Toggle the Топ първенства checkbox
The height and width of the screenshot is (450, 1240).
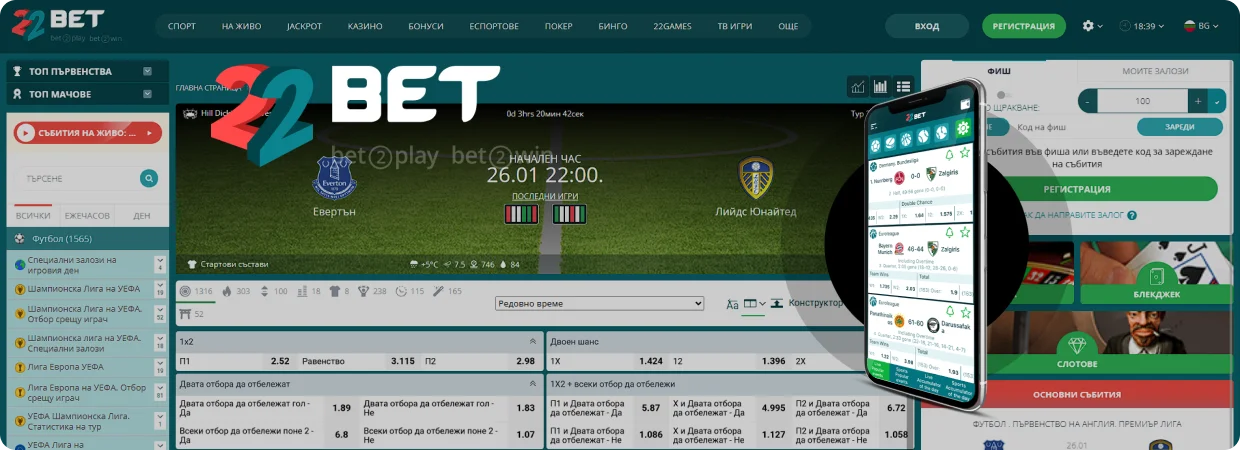click(147, 71)
